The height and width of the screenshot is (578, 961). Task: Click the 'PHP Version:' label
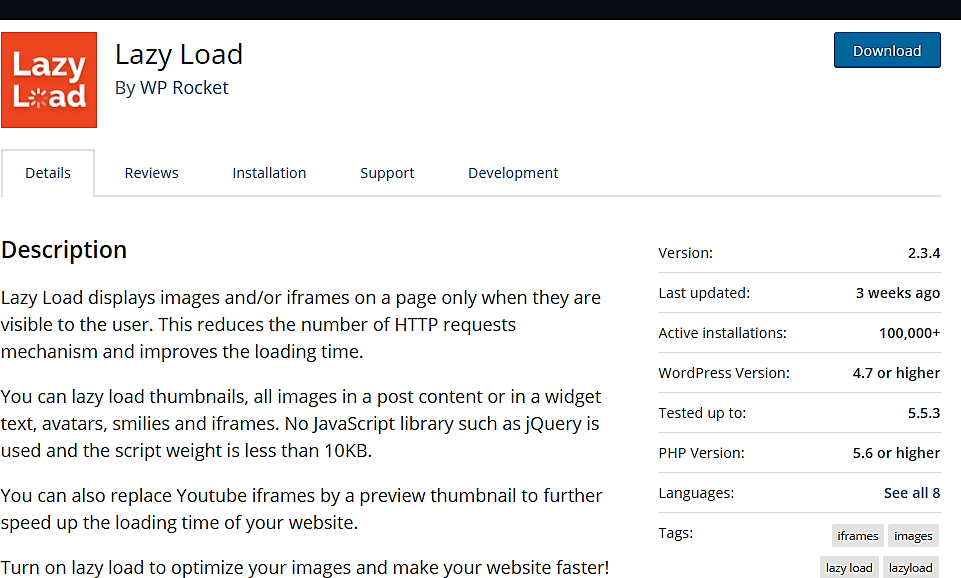[x=701, y=453]
